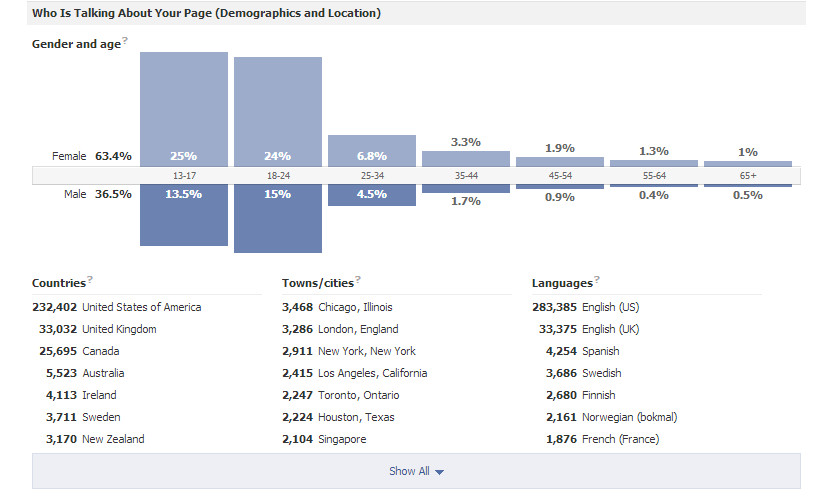
Task: Click the male 25-34 bar showing 4.5%
Action: 371,195
